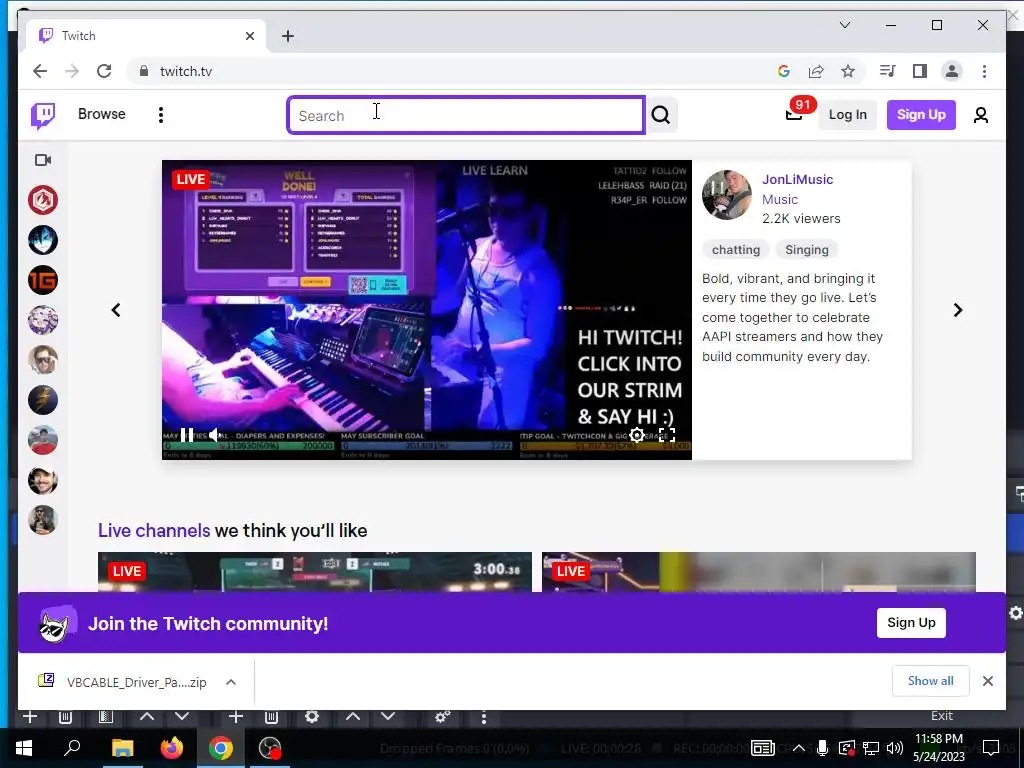Close the Twitch tab
This screenshot has height=768, width=1024.
click(249, 36)
